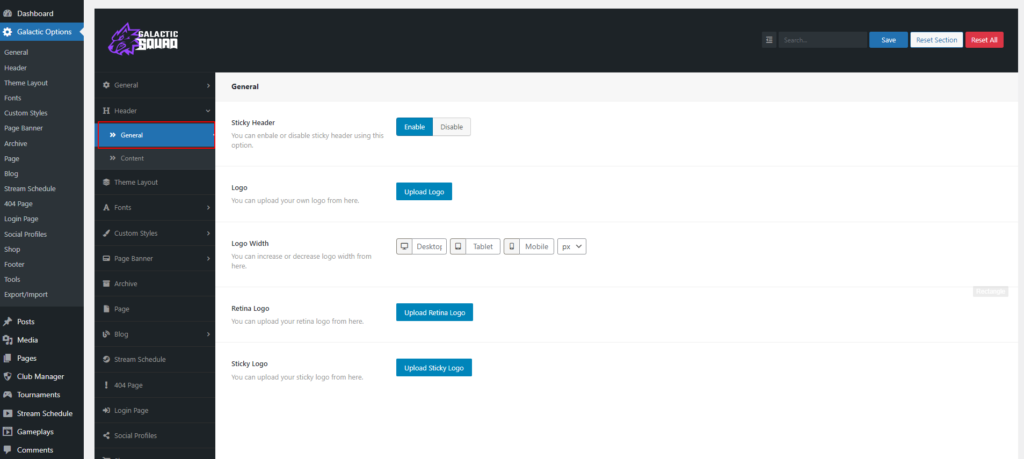Open Header Content sub-item
Image resolution: width=1024 pixels, height=459 pixels.
point(155,159)
